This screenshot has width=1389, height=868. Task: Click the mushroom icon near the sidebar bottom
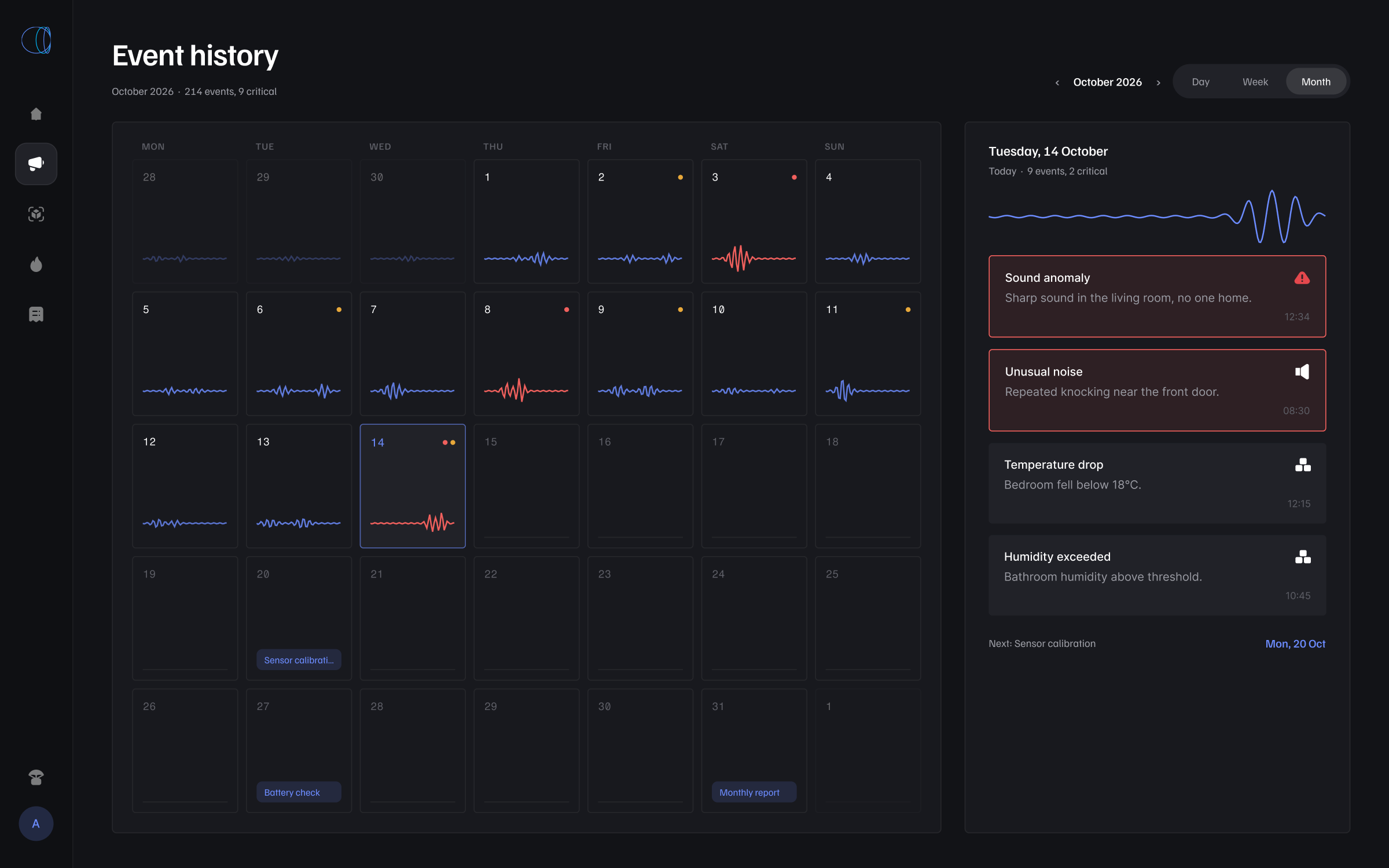point(36,777)
